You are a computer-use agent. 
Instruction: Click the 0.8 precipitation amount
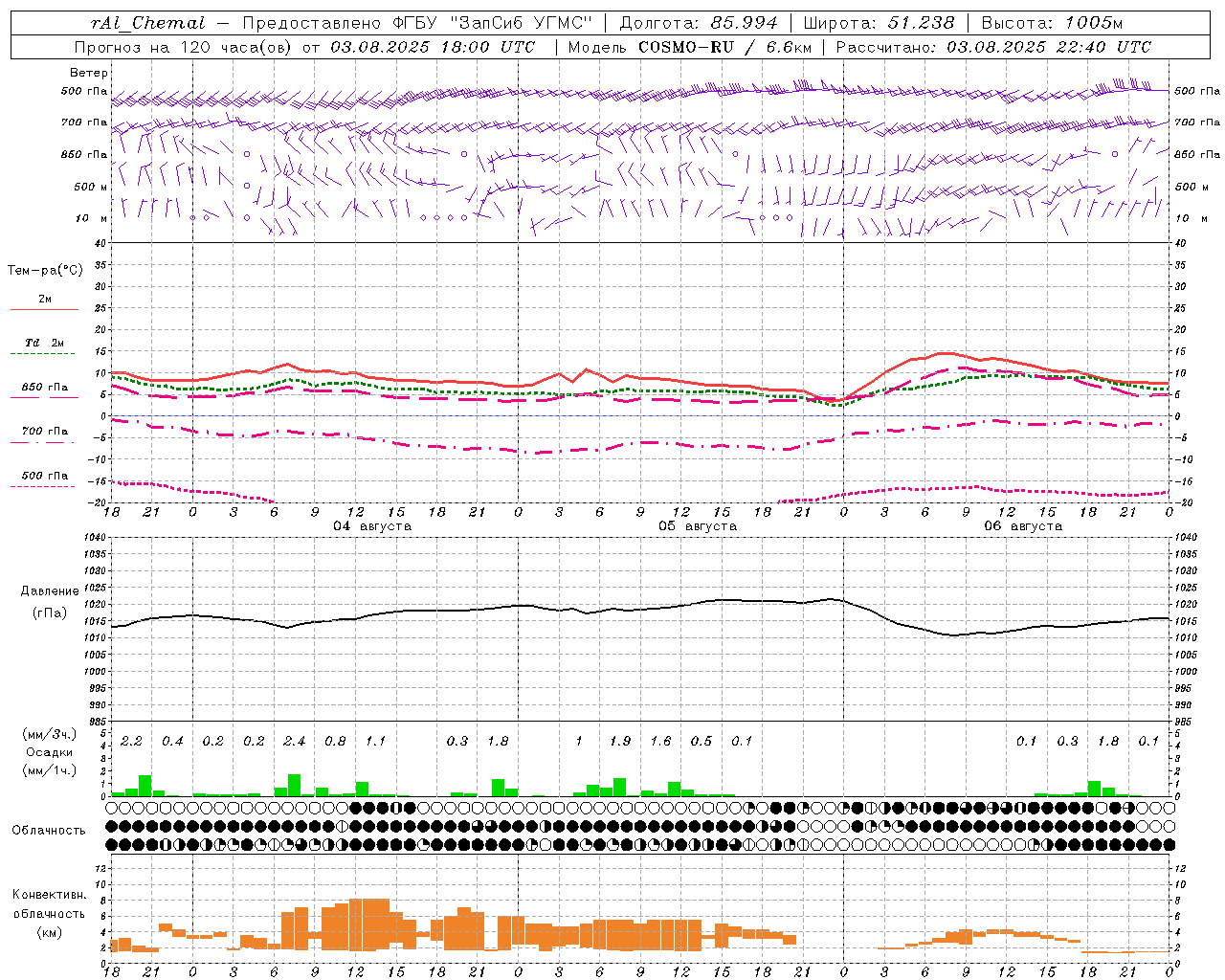point(335,741)
